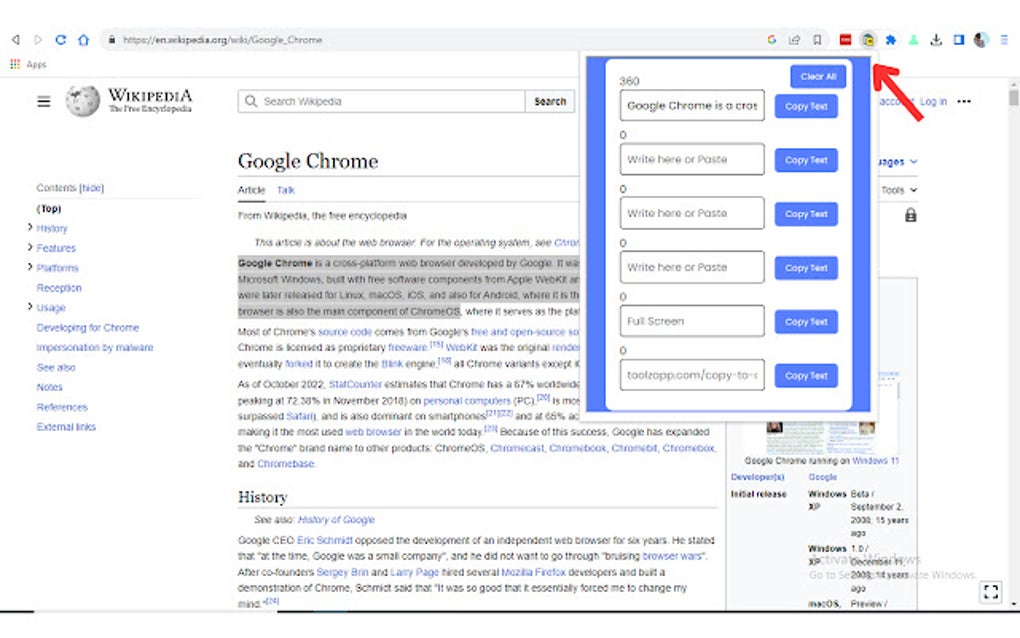Click the first Copy Text button
The height and width of the screenshot is (638, 1020).
805,105
